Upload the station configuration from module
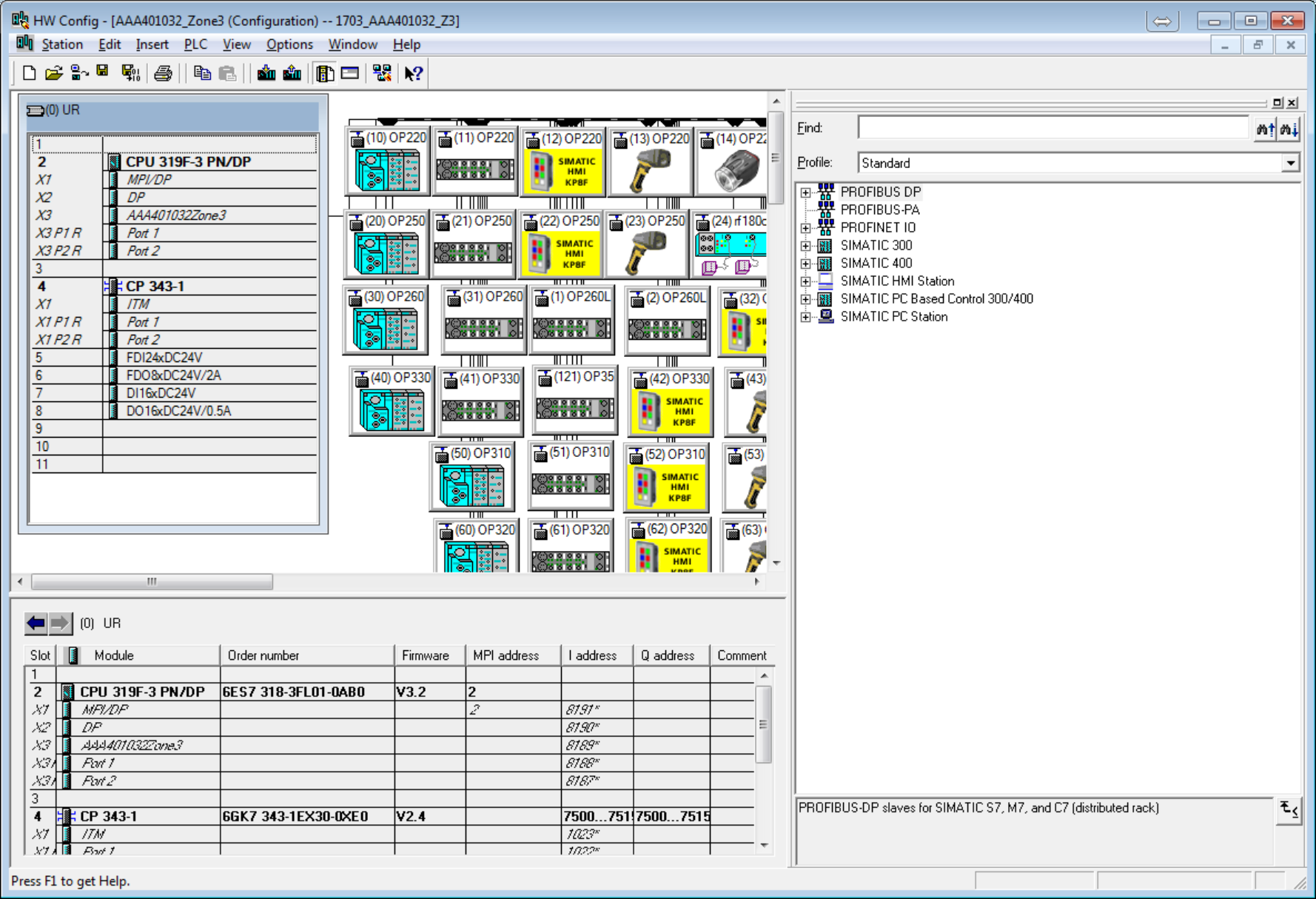The width and height of the screenshot is (1316, 899). [x=291, y=73]
